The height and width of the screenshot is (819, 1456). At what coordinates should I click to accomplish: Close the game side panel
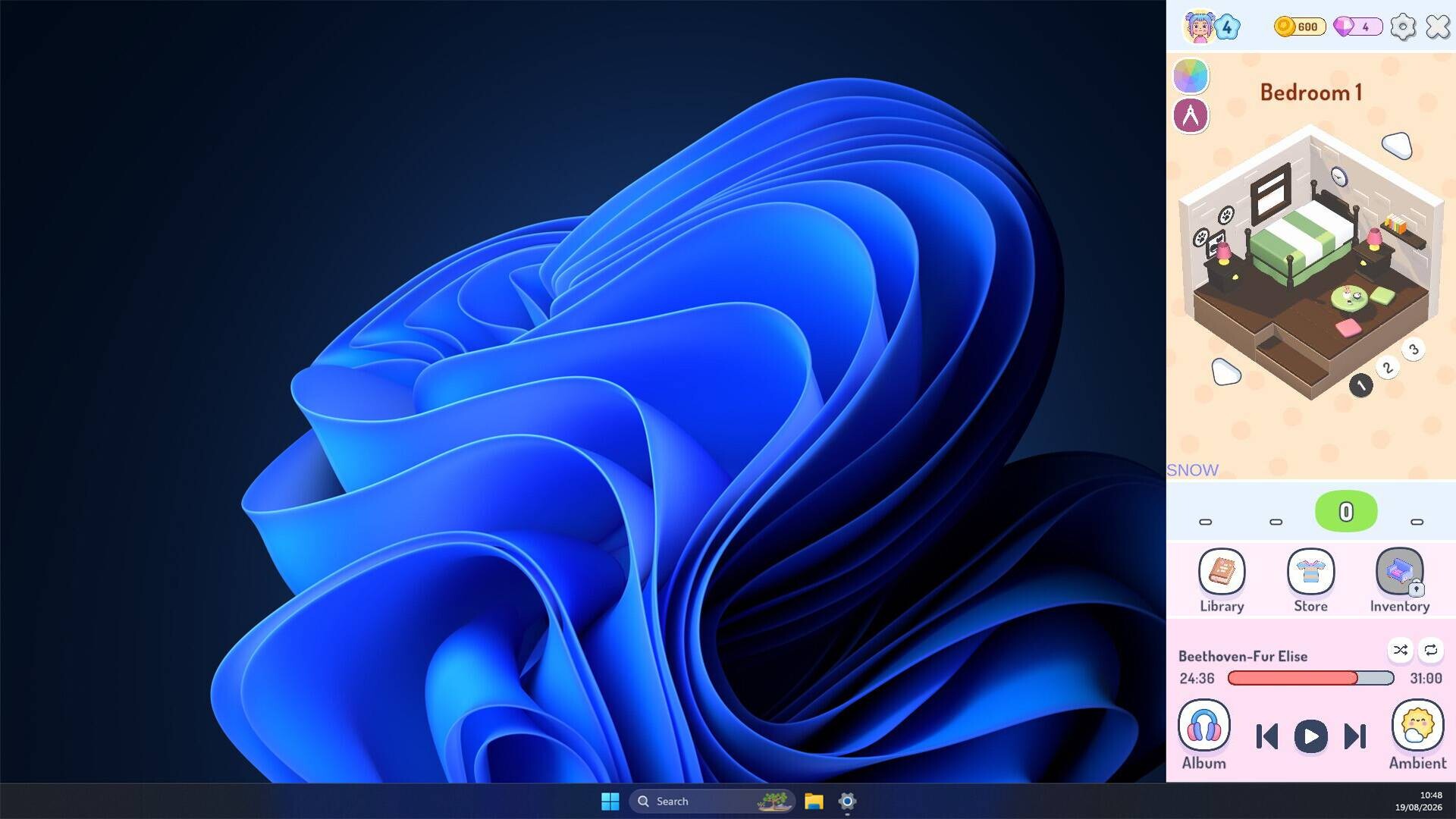tap(1438, 27)
